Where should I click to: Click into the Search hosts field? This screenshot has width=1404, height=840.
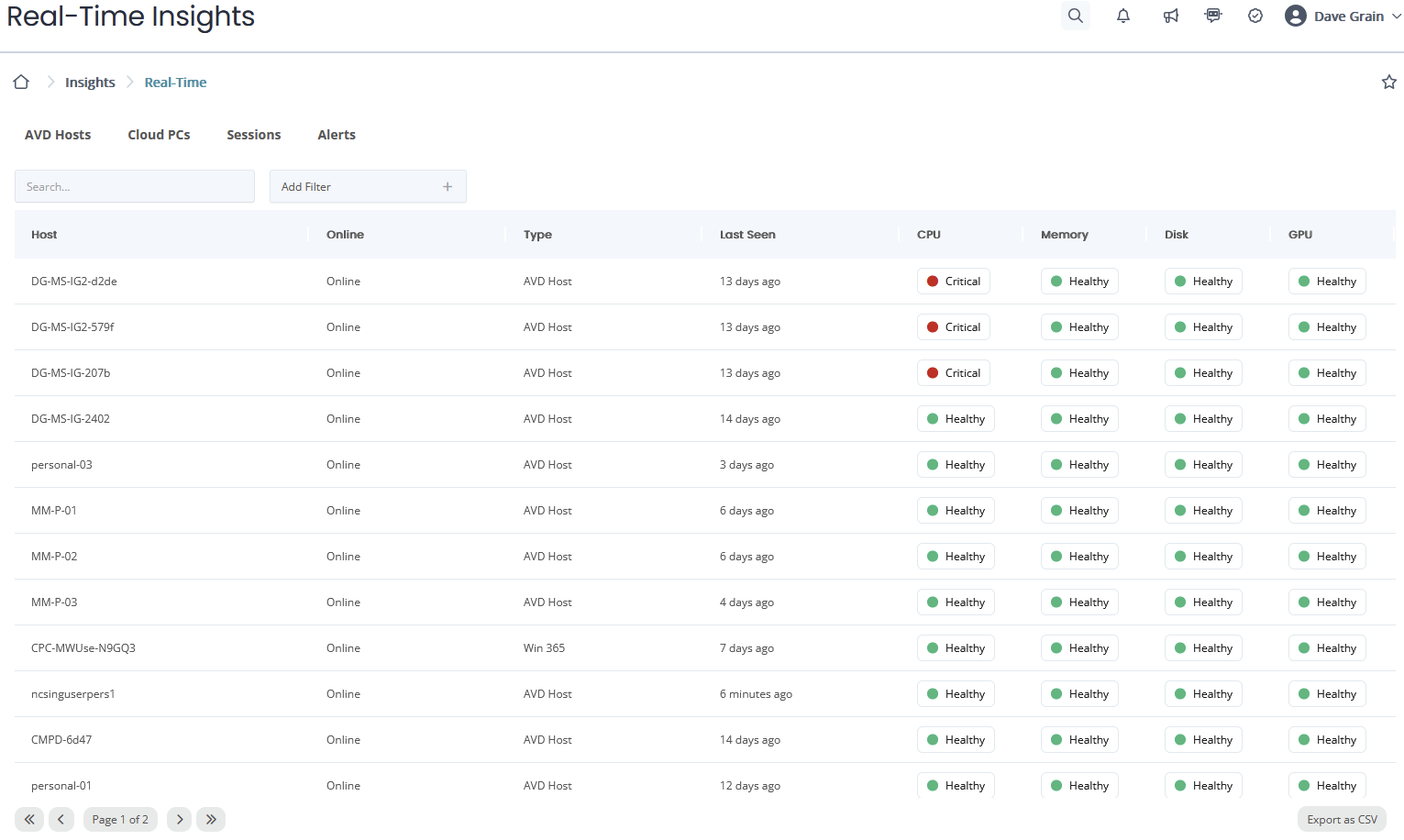(x=135, y=186)
